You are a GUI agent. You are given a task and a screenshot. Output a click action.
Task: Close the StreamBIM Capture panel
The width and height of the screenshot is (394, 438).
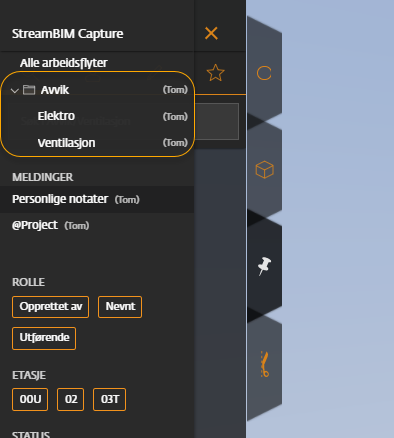(x=211, y=33)
